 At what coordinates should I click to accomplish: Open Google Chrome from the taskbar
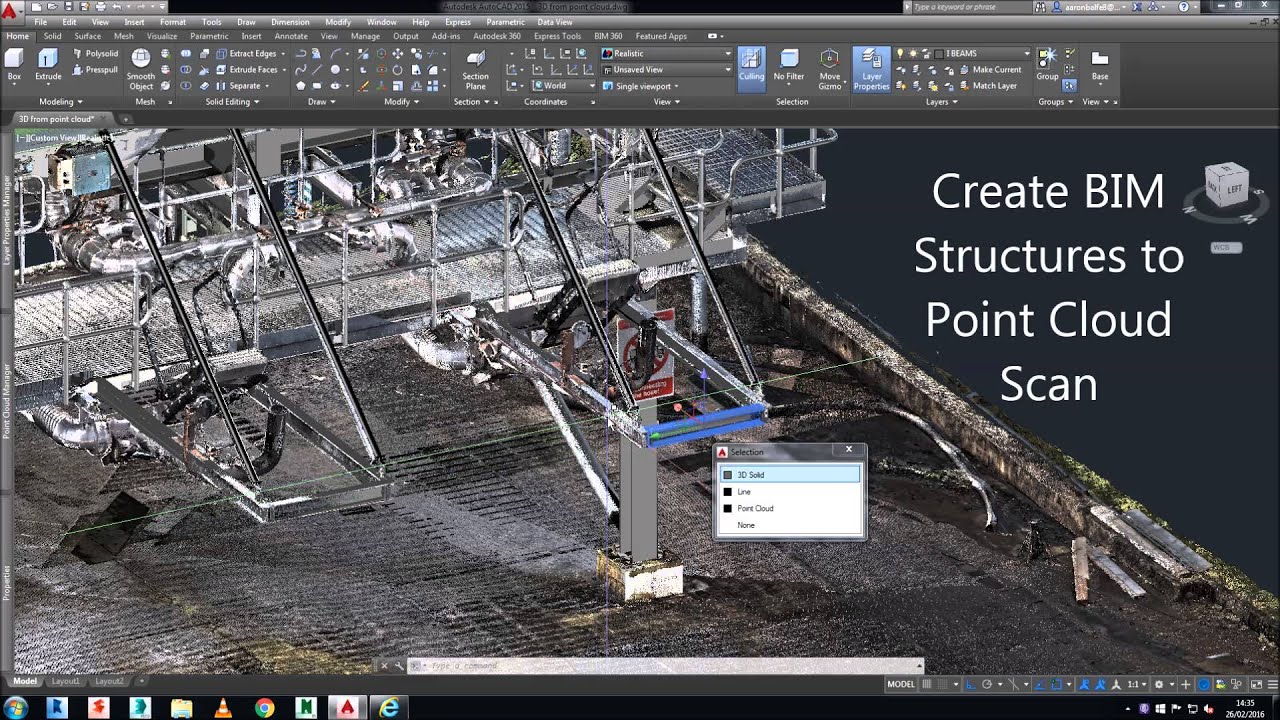tap(264, 707)
